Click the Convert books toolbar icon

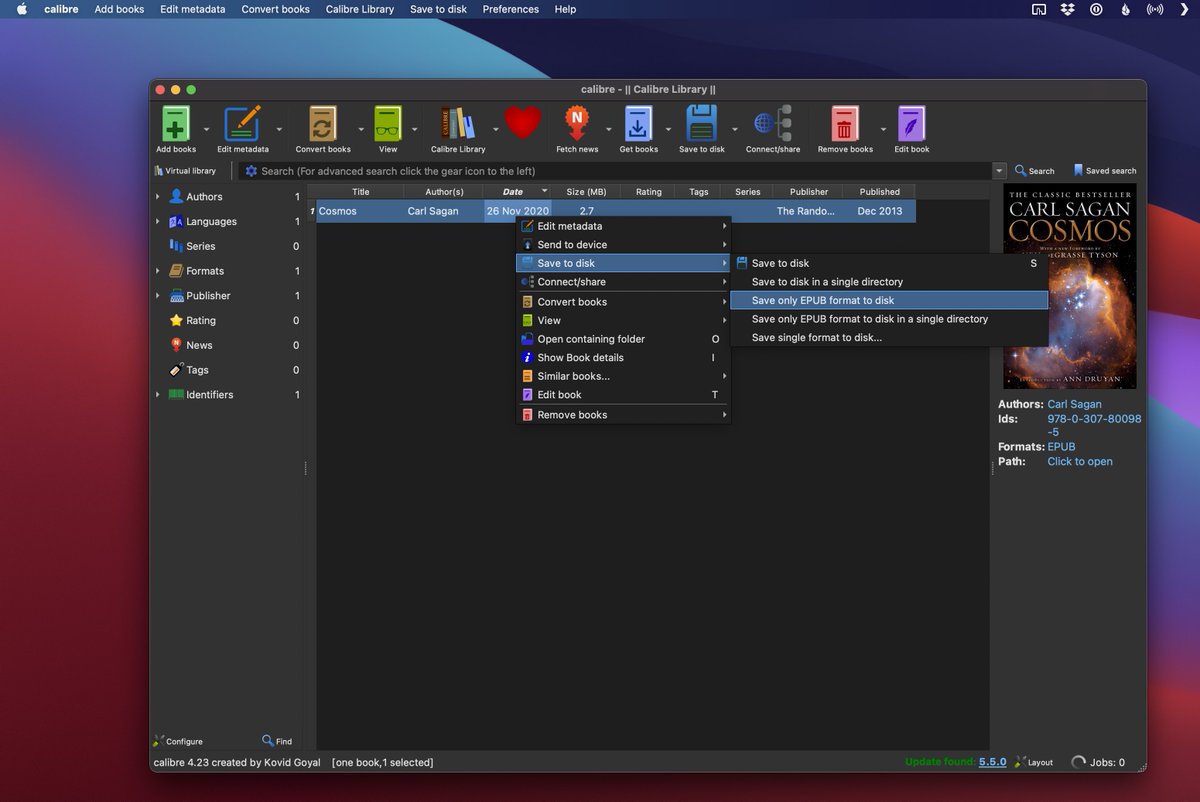[323, 124]
